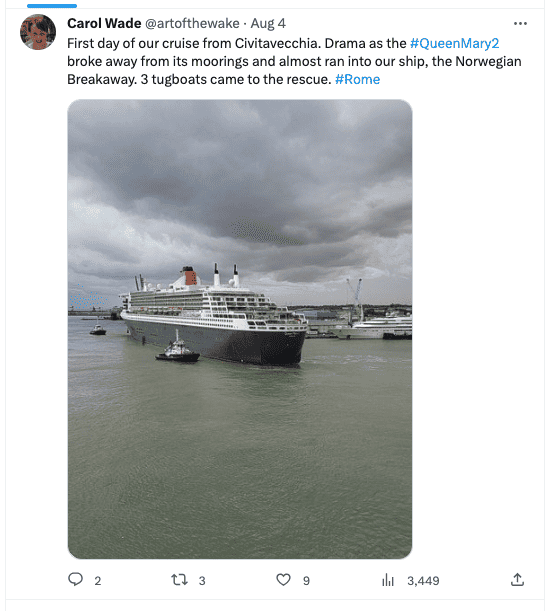
Task: Click the 3,449 views count
Action: pos(423,581)
